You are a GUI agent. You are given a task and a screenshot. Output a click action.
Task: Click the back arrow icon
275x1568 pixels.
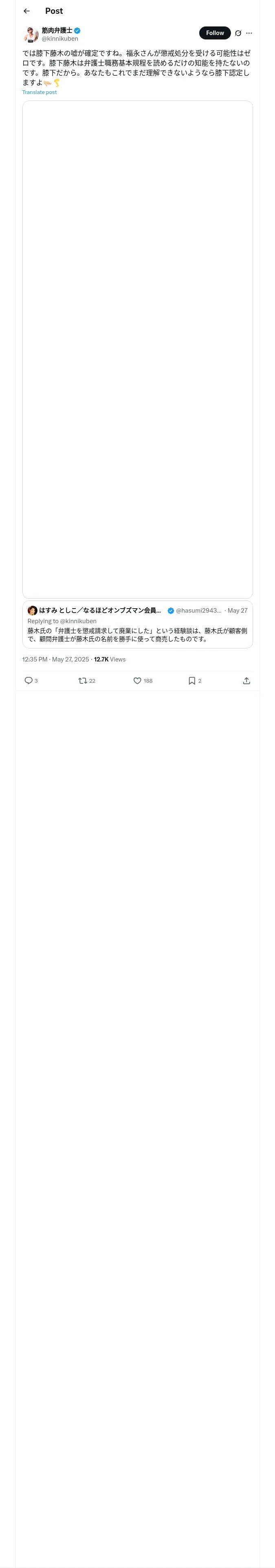coord(26,11)
